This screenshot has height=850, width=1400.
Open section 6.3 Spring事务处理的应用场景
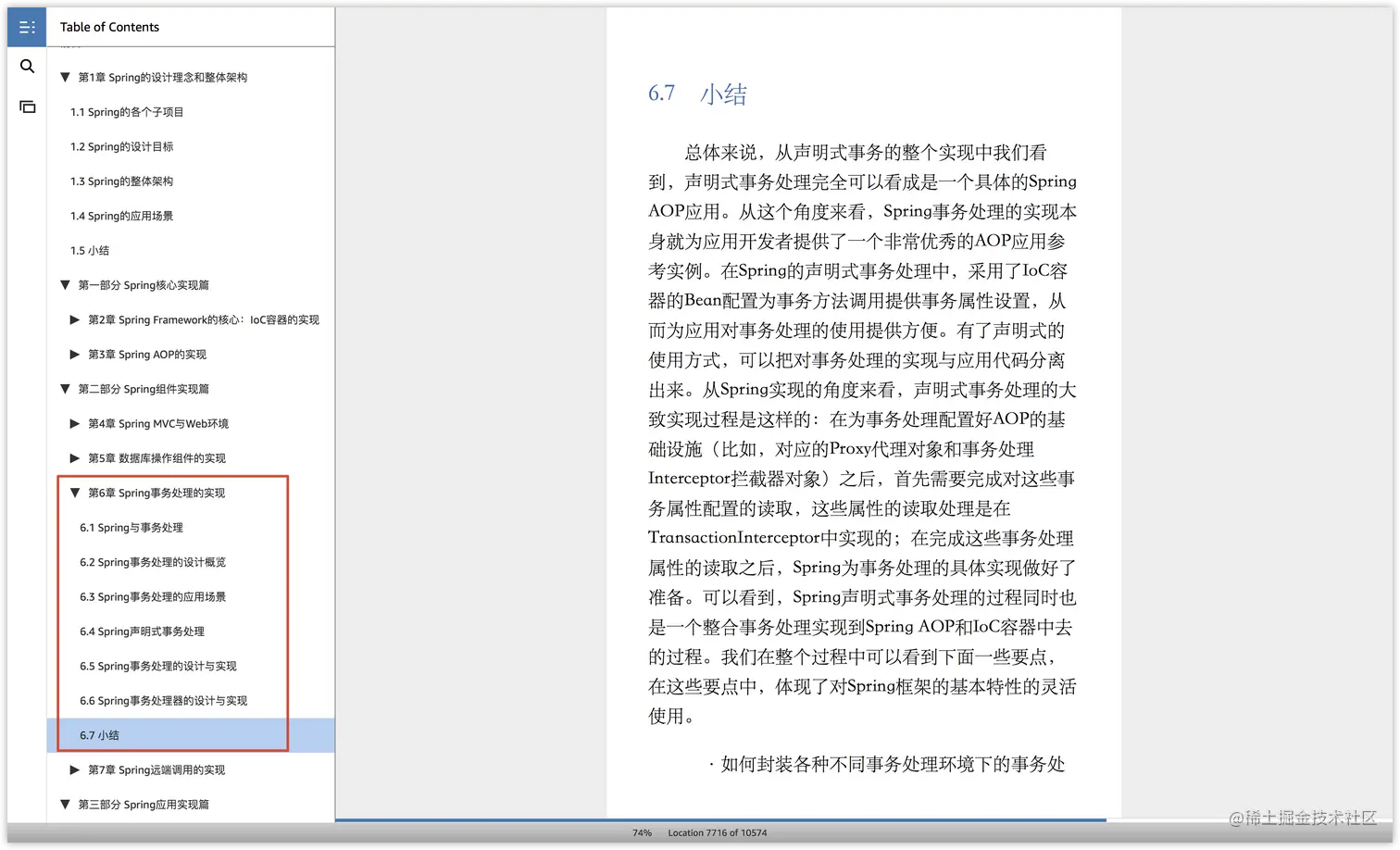click(153, 597)
